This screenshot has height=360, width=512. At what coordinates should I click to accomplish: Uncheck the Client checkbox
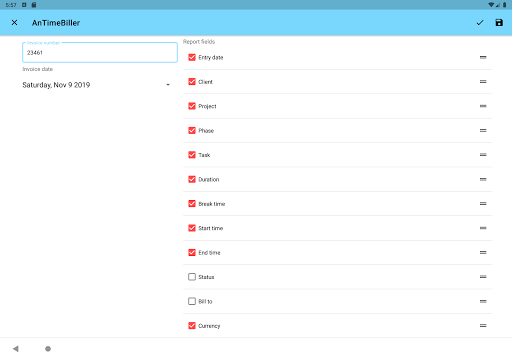192,82
